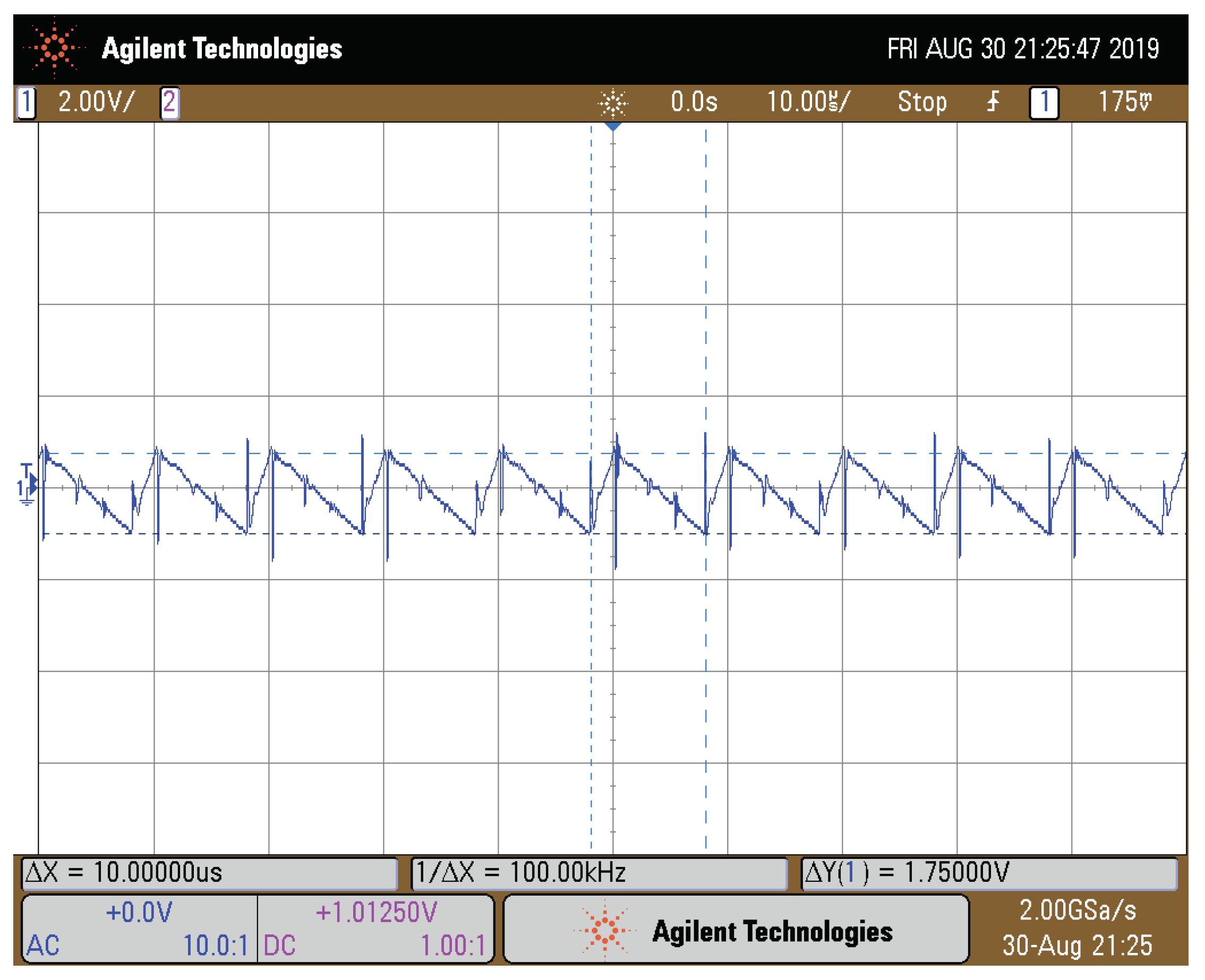
Task: Click the DC coupling label for channel 2
Action: coord(279,945)
